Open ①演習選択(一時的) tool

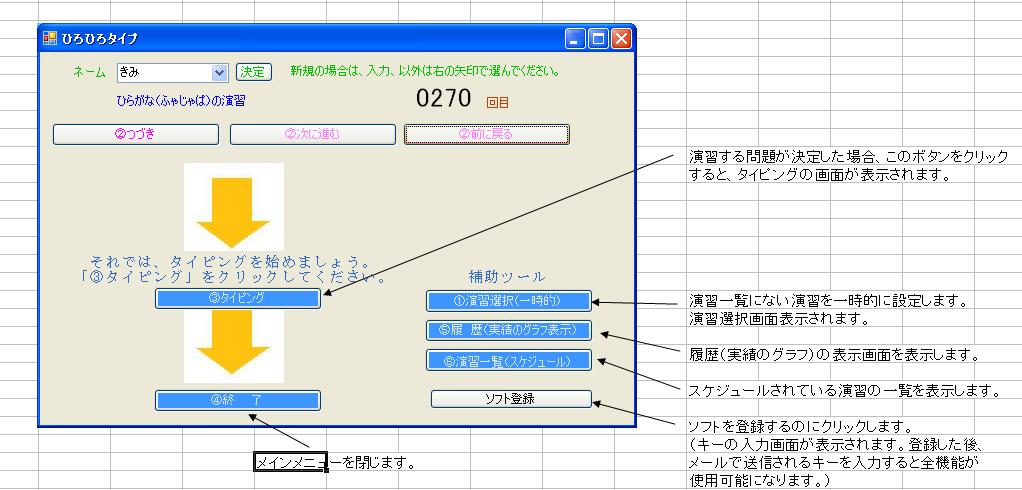coord(509,301)
